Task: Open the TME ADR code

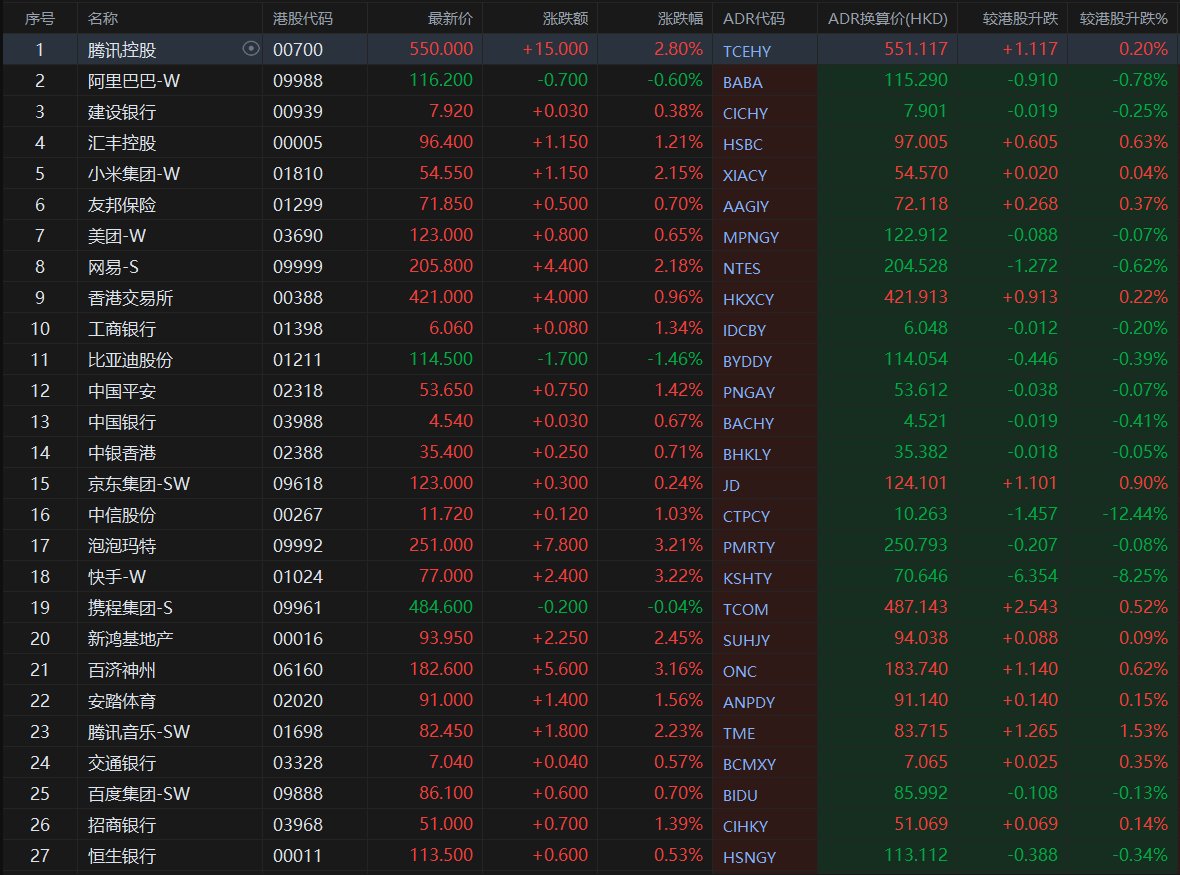Action: [x=739, y=734]
